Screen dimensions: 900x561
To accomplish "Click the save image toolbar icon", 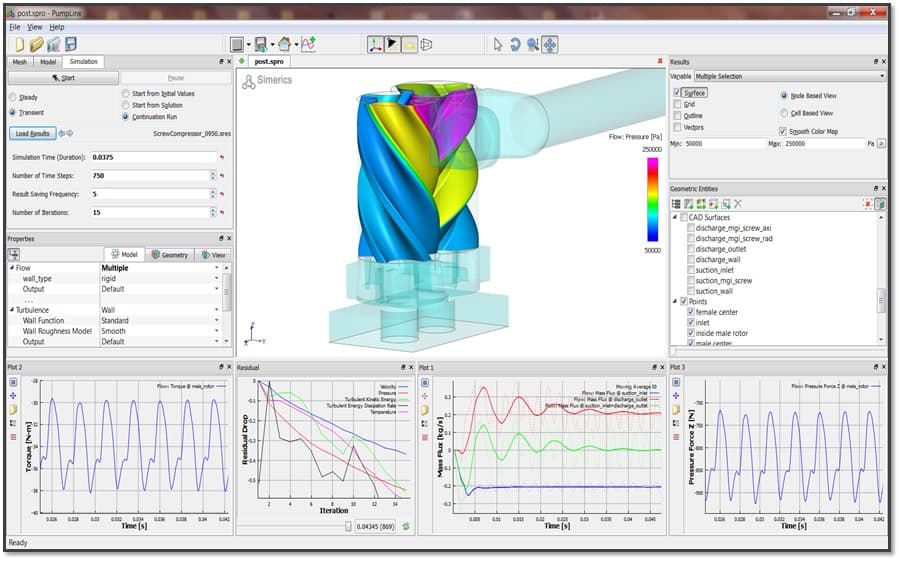I will click(x=261, y=44).
